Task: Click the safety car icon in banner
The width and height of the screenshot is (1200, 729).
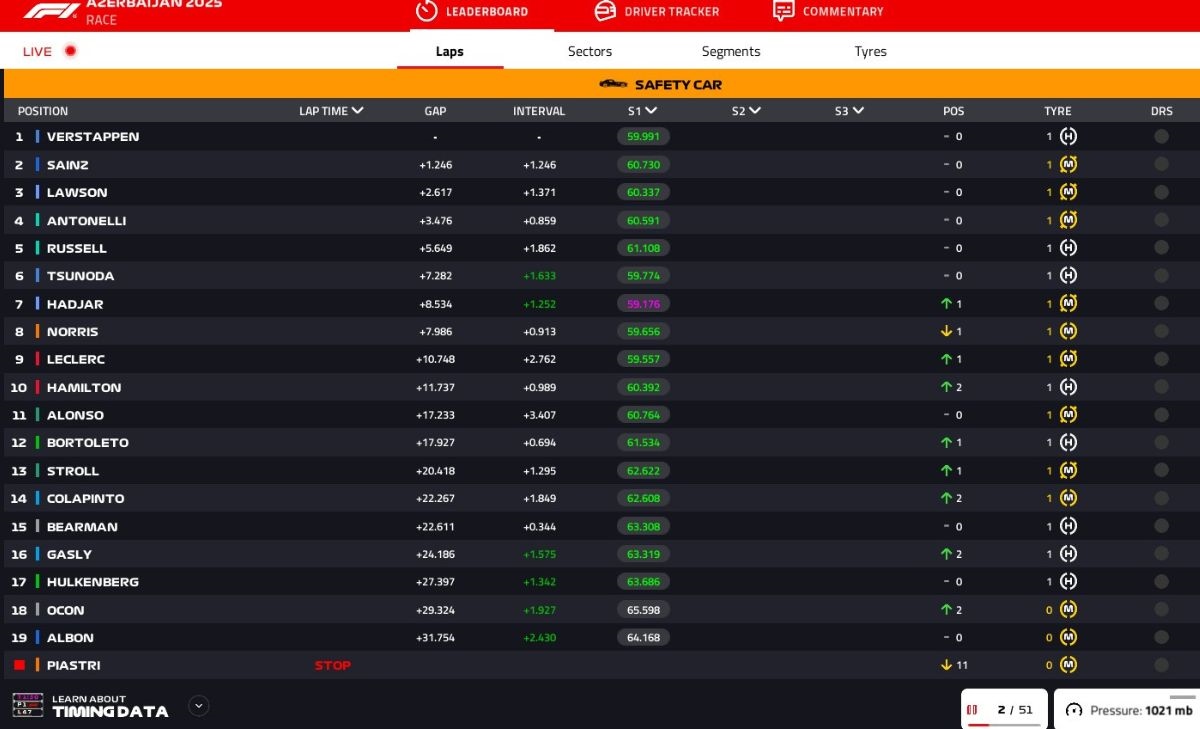Action: point(613,84)
